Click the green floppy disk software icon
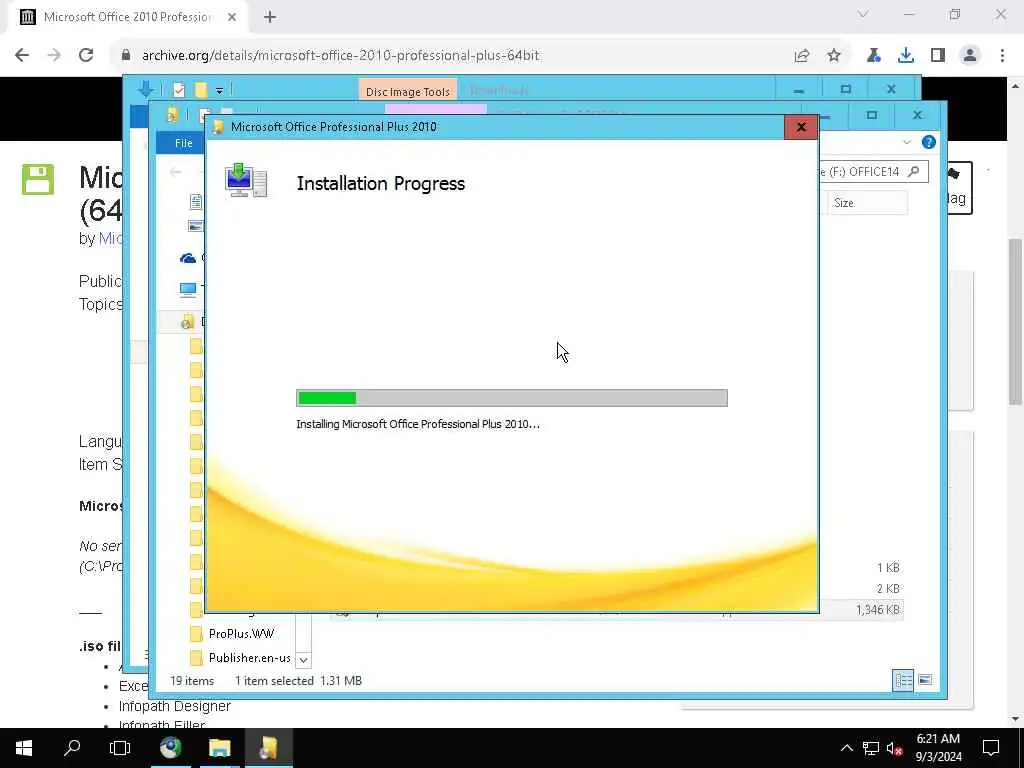 click(38, 180)
